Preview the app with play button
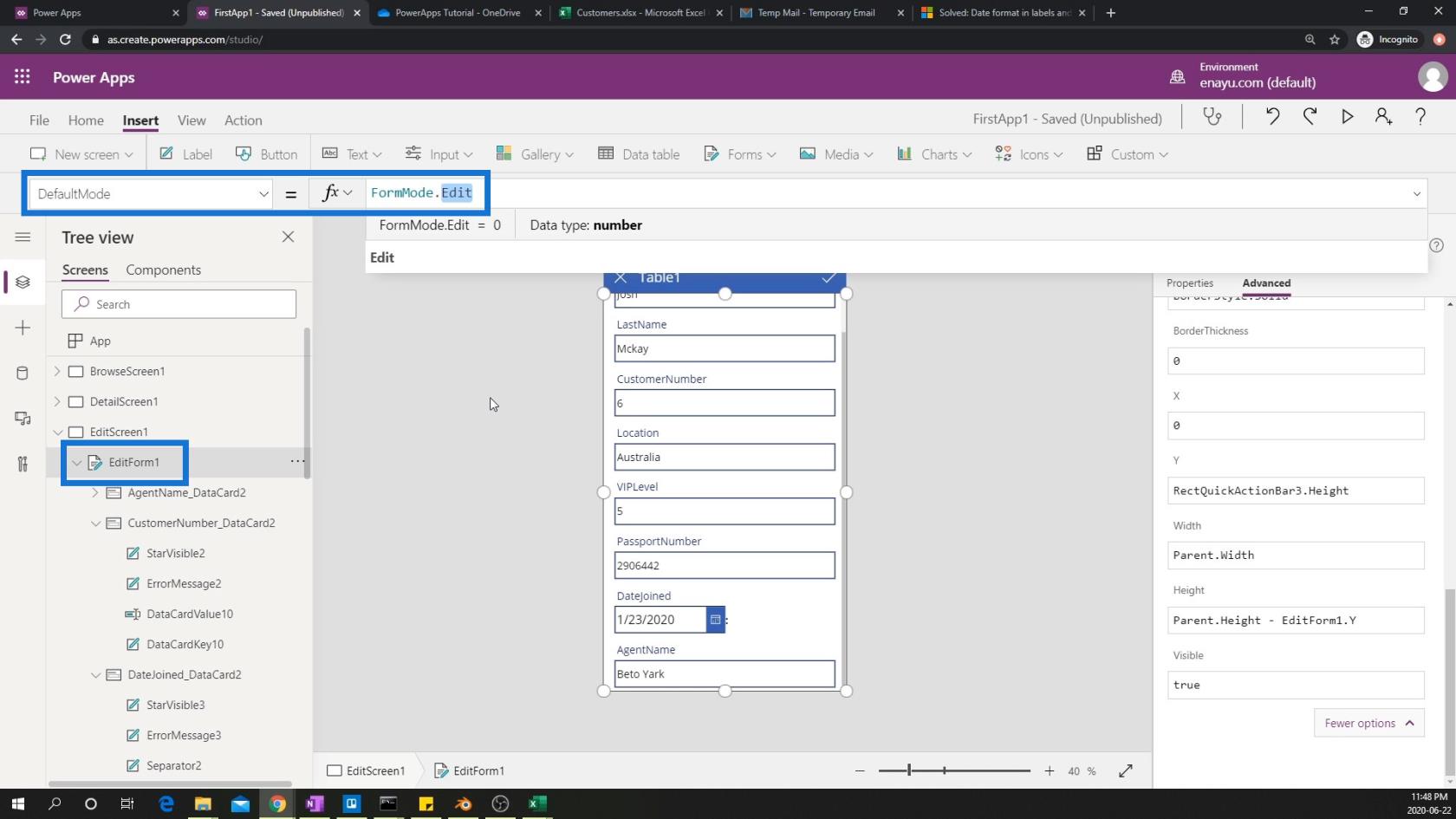 click(x=1347, y=117)
